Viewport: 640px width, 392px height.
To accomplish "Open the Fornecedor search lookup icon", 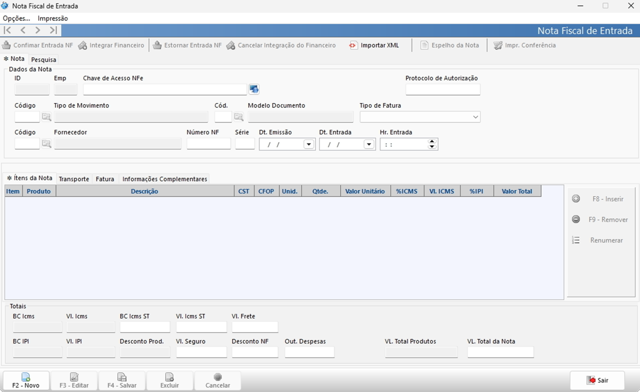I will coord(47,144).
